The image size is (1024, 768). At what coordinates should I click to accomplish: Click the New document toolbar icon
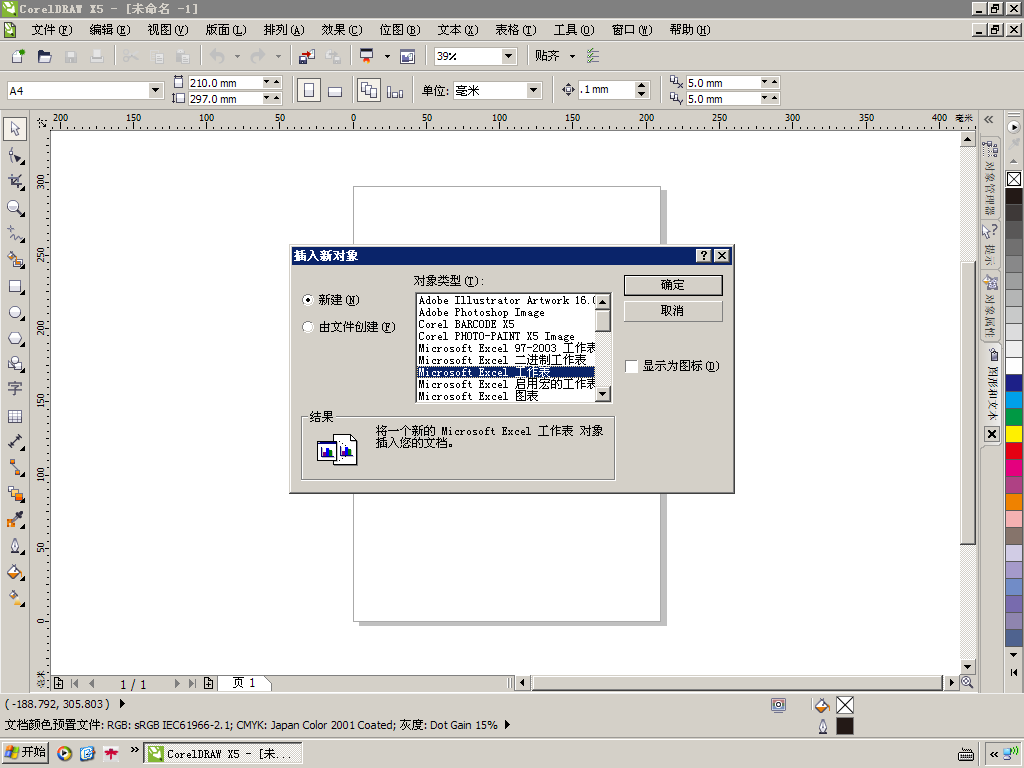[18, 56]
